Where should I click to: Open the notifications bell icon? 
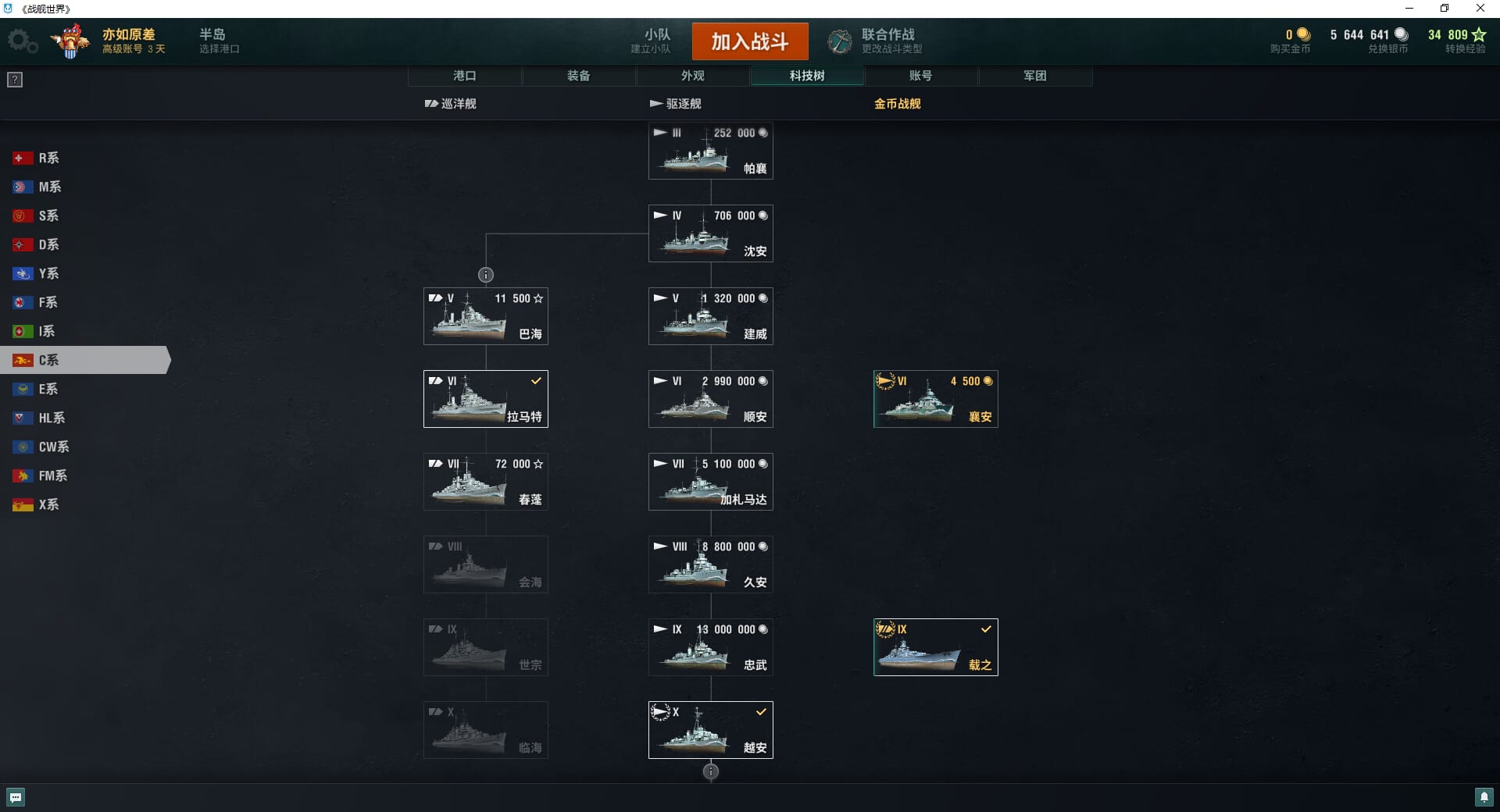1484,797
